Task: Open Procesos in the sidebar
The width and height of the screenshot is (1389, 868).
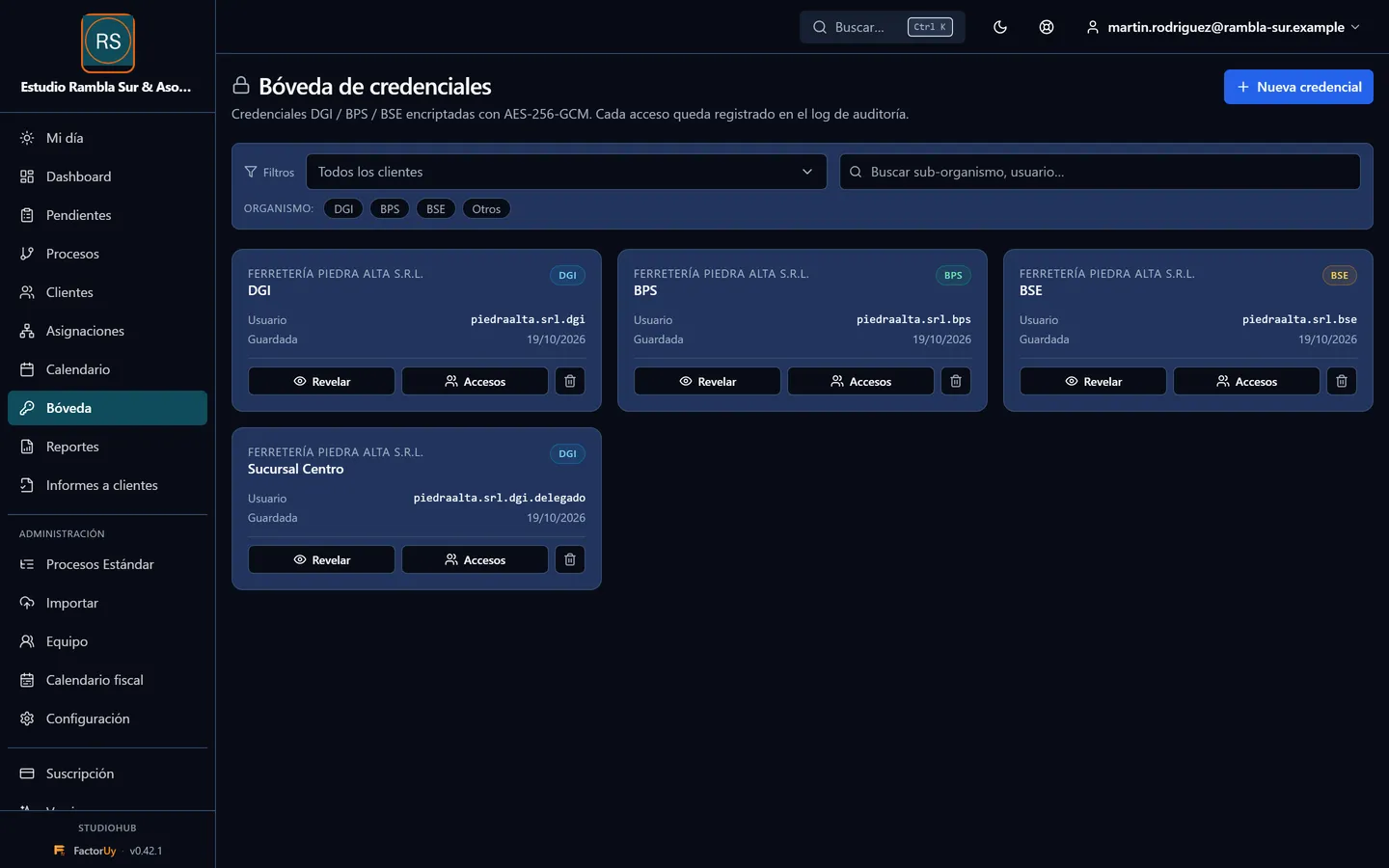Action: [x=107, y=254]
